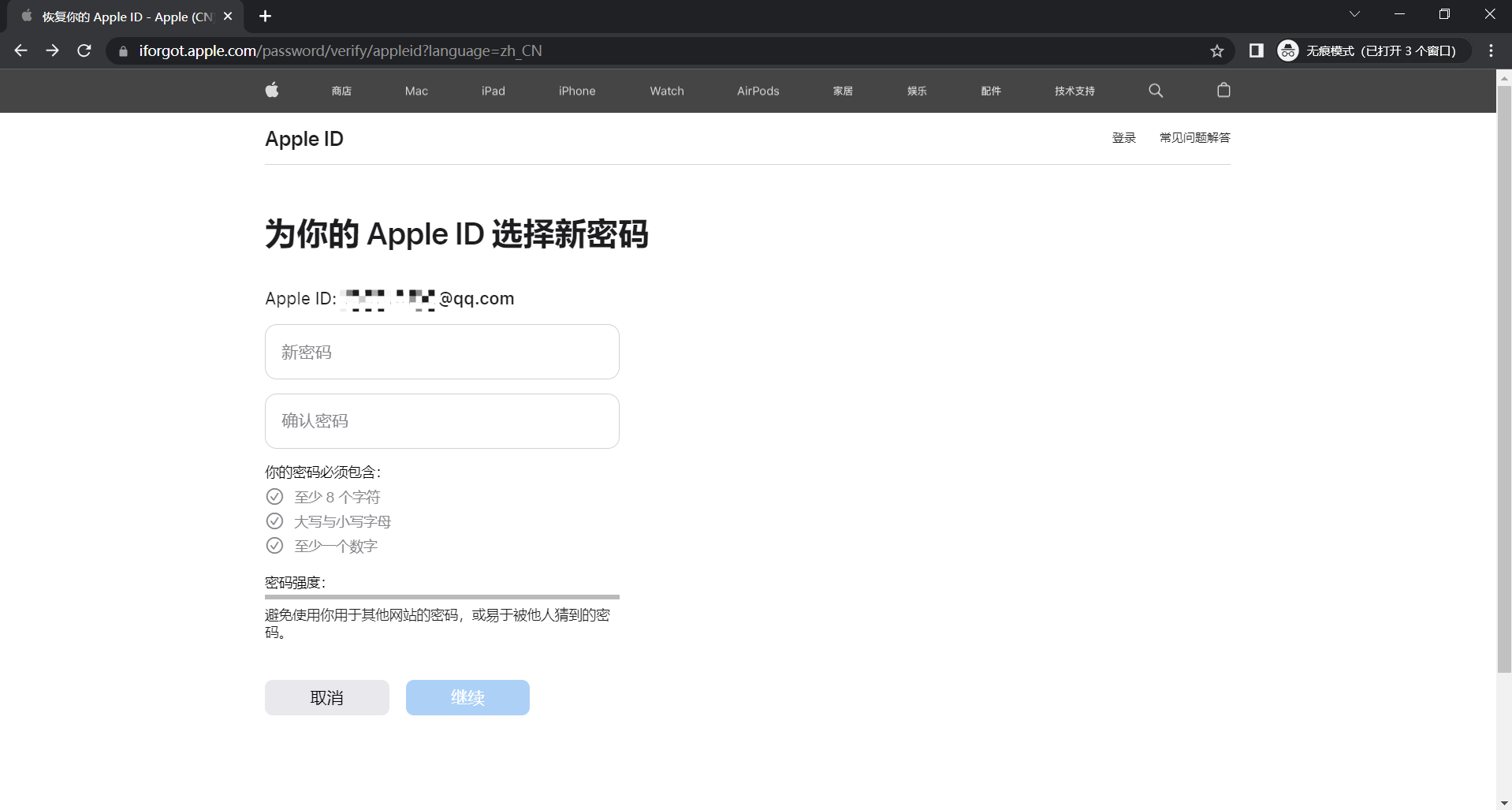Reload the page with refresh icon
Image resolution: width=1512 pixels, height=810 pixels.
point(84,50)
